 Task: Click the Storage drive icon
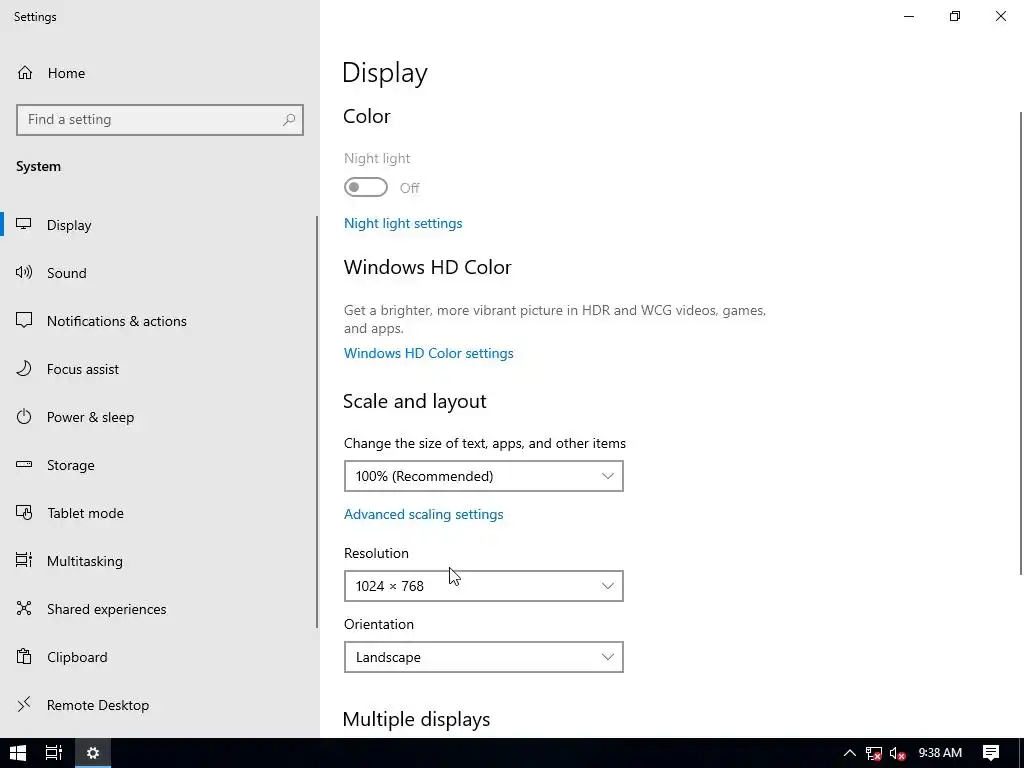[24, 464]
